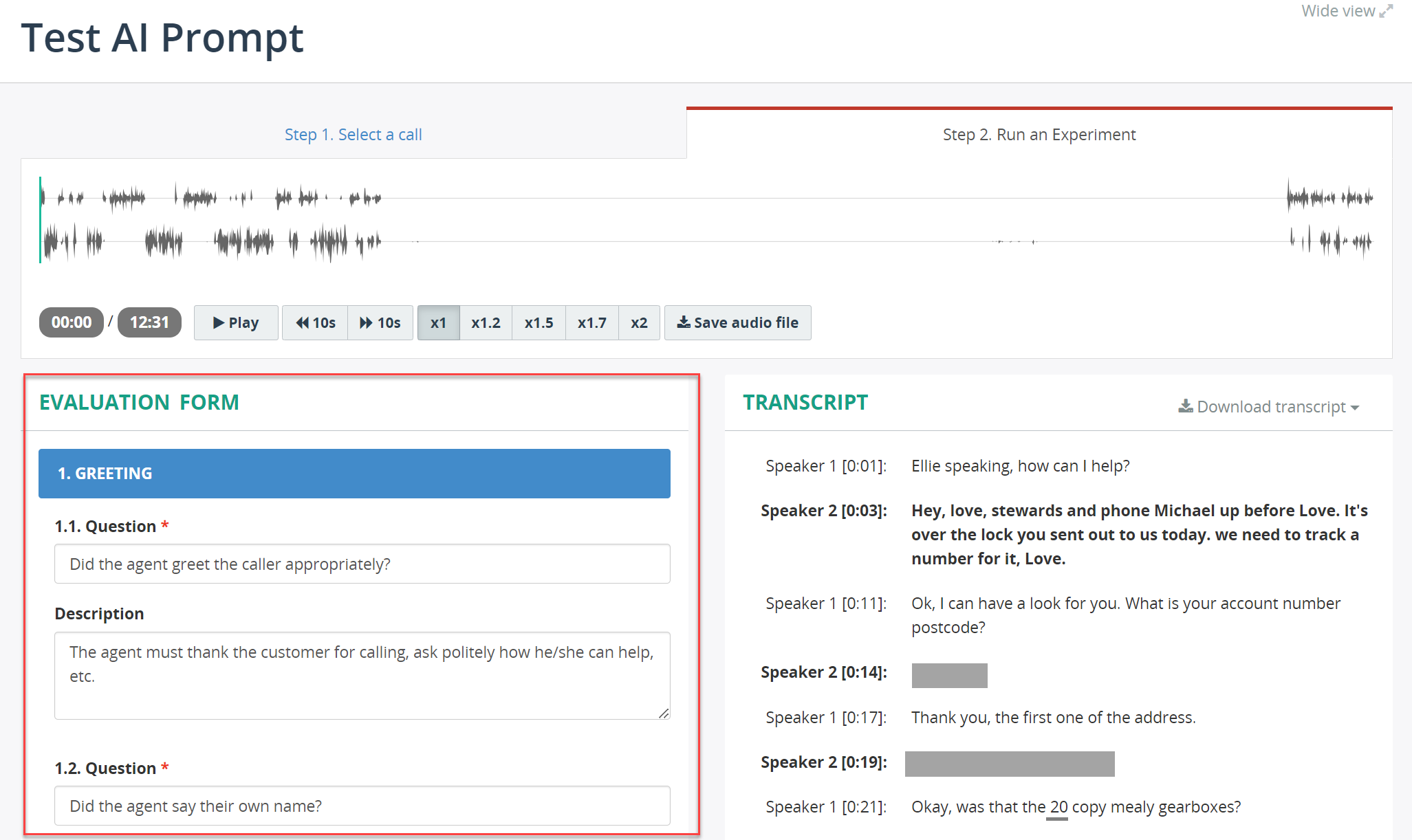Click the 12:31 total duration badge
Screen dimensions: 1412x840
coord(149,322)
